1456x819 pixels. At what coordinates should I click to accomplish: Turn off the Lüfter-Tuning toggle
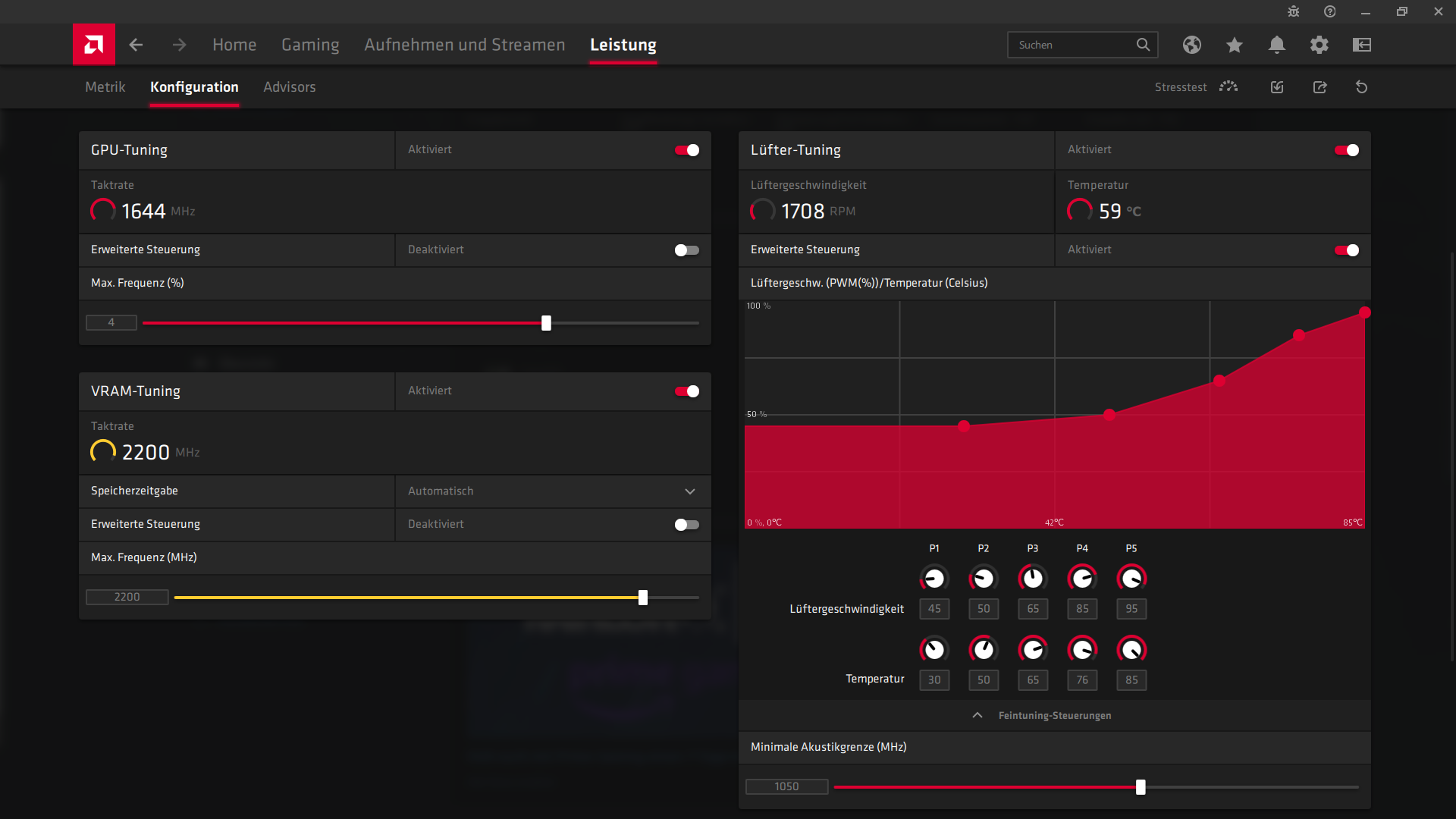tap(1347, 150)
